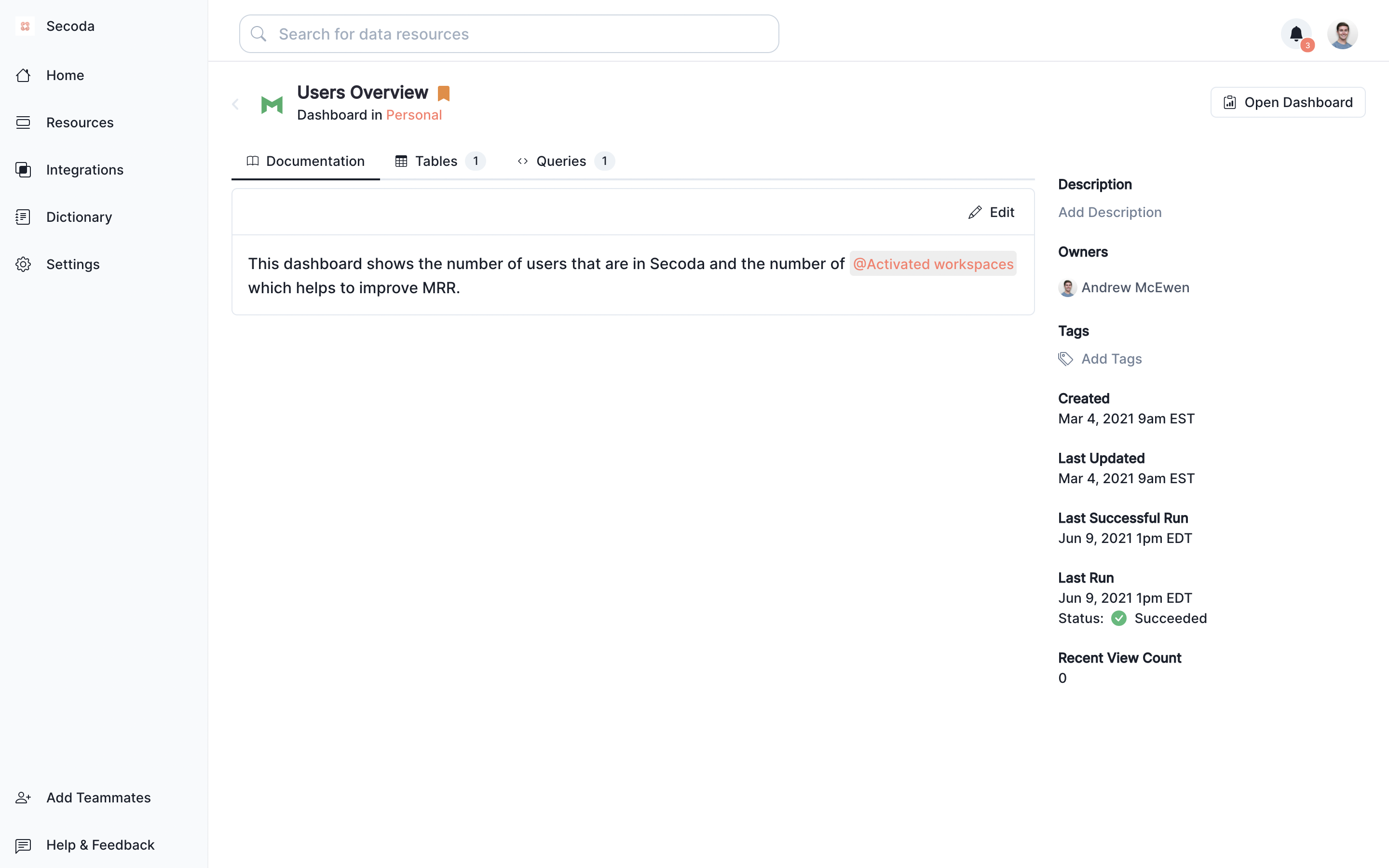The width and height of the screenshot is (1389, 868).
Task: Open the @Activated workspaces mention
Action: point(933,263)
